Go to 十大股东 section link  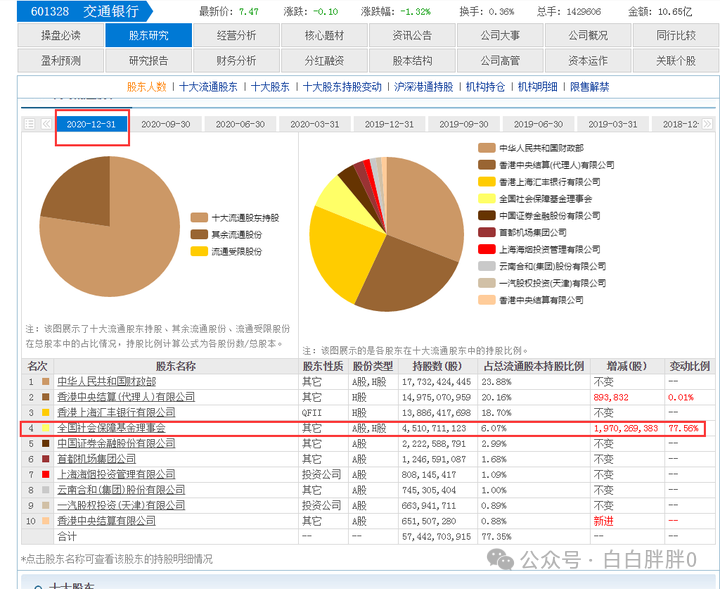[270, 87]
